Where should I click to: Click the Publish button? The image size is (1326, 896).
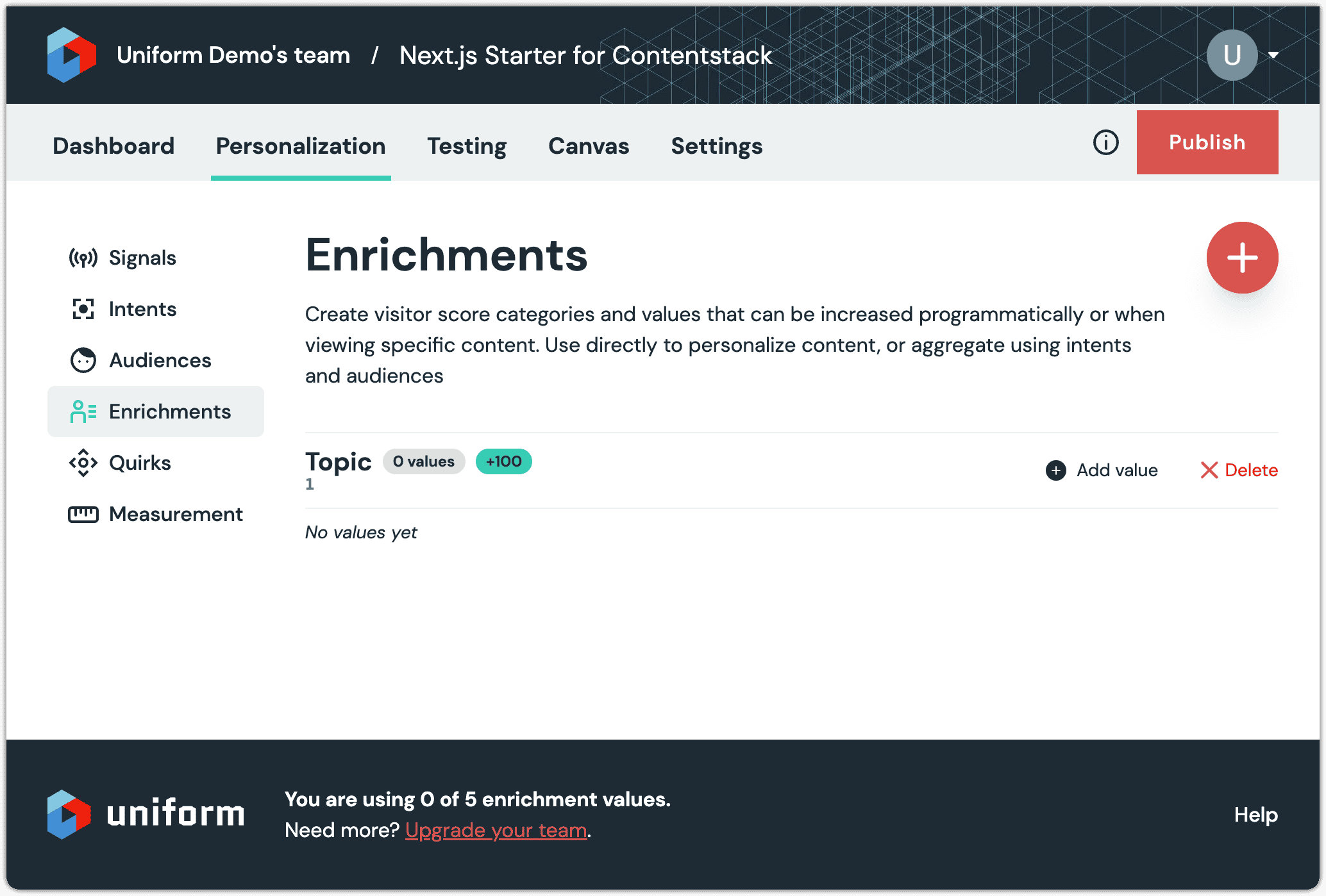[1207, 142]
